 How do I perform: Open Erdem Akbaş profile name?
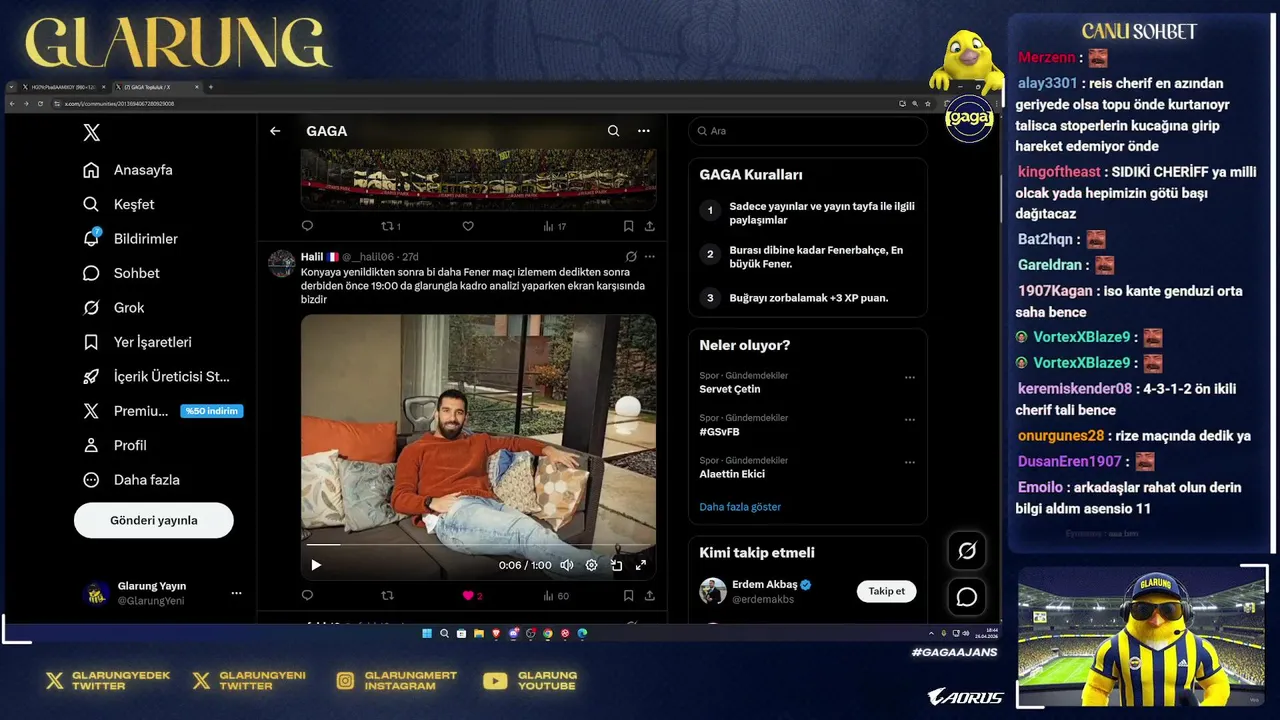[x=765, y=584]
